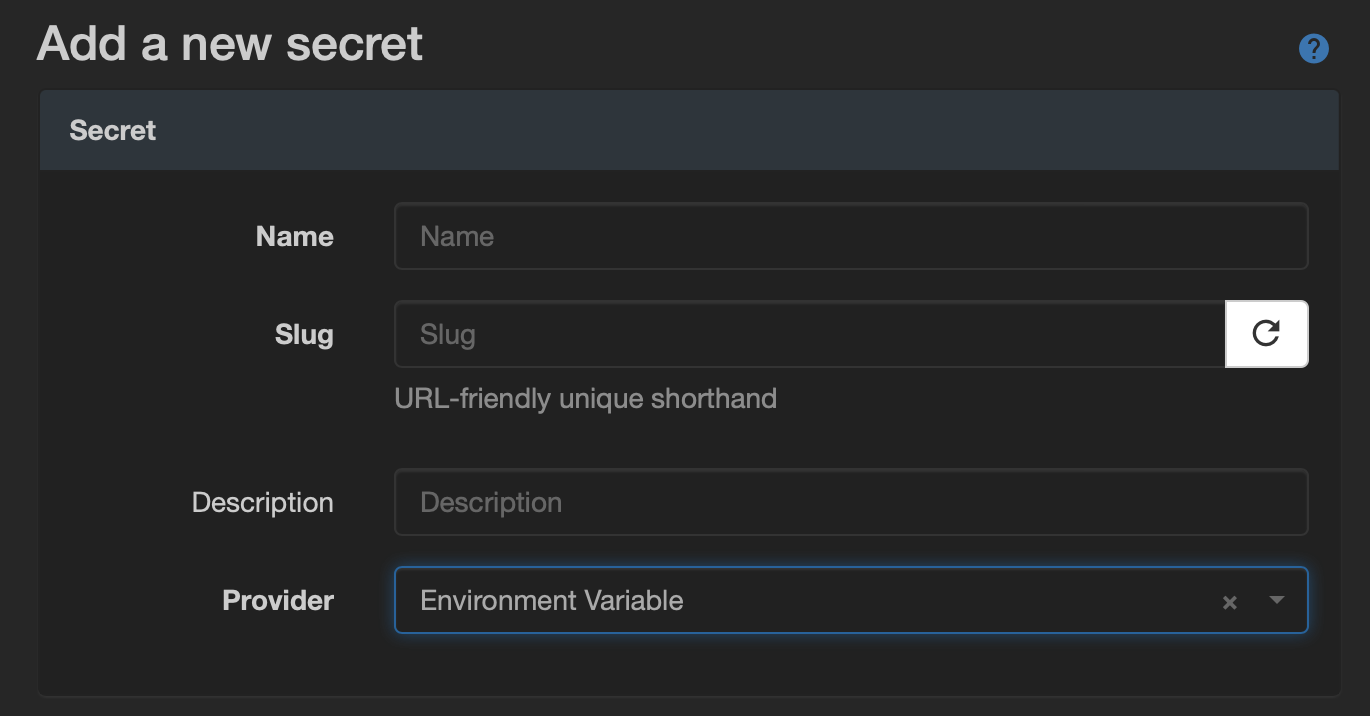The image size is (1370, 716).
Task: Click the 'Description' placeholder text inside the field
Action: click(491, 502)
